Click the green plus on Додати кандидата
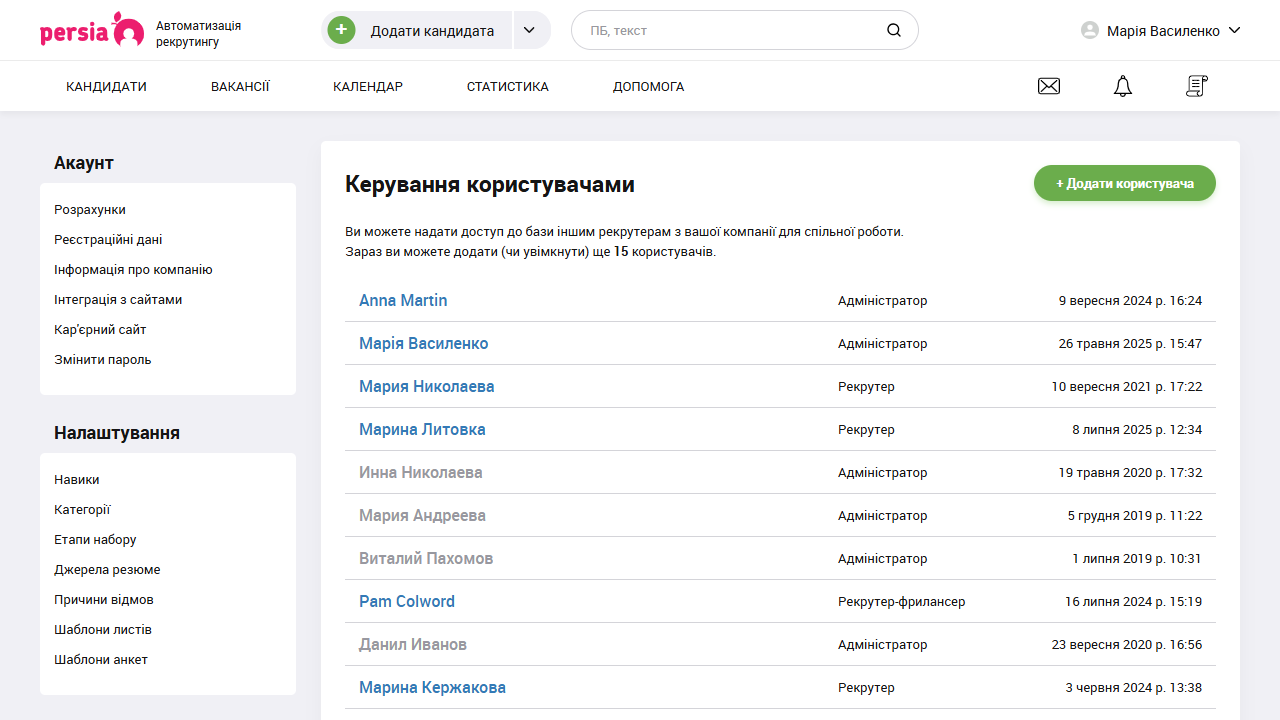The image size is (1280, 720). pos(341,30)
